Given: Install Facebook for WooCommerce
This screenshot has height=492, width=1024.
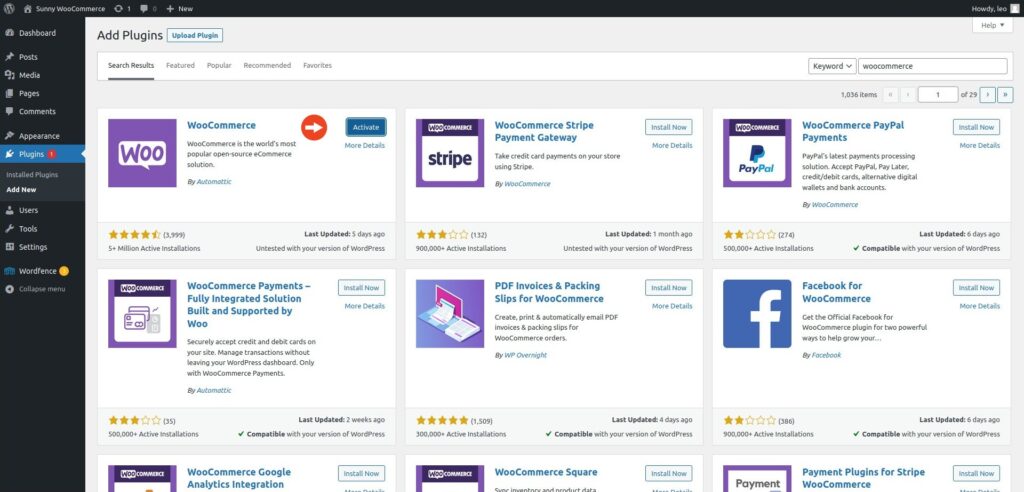Looking at the screenshot, I should [x=976, y=287].
